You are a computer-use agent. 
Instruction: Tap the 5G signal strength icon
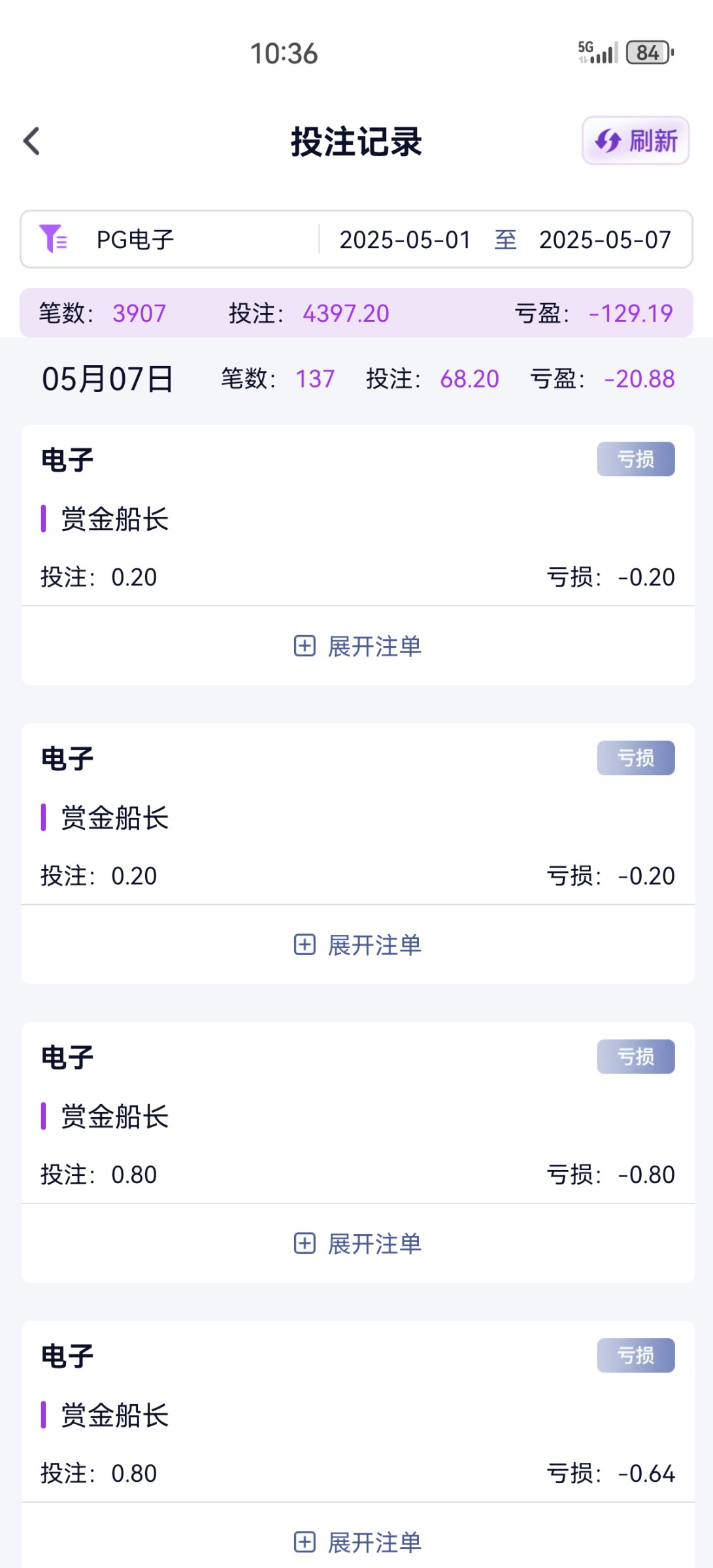(x=597, y=53)
